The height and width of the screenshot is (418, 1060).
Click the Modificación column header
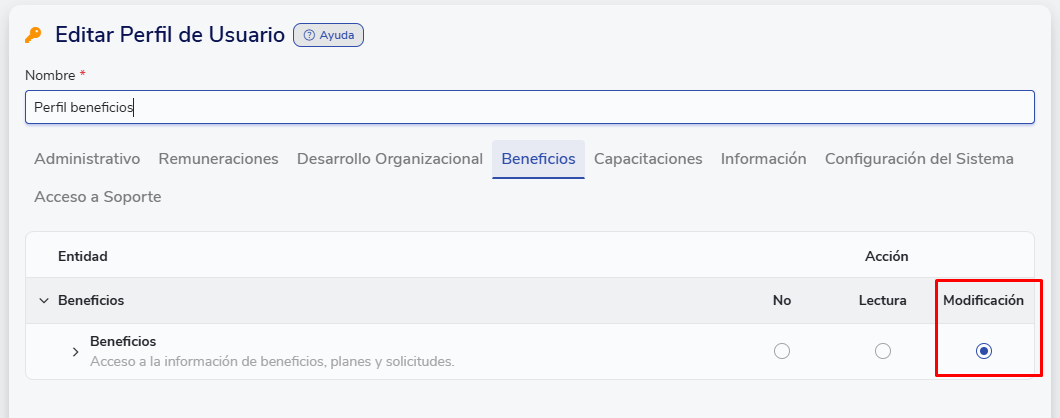pyautogui.click(x=983, y=300)
